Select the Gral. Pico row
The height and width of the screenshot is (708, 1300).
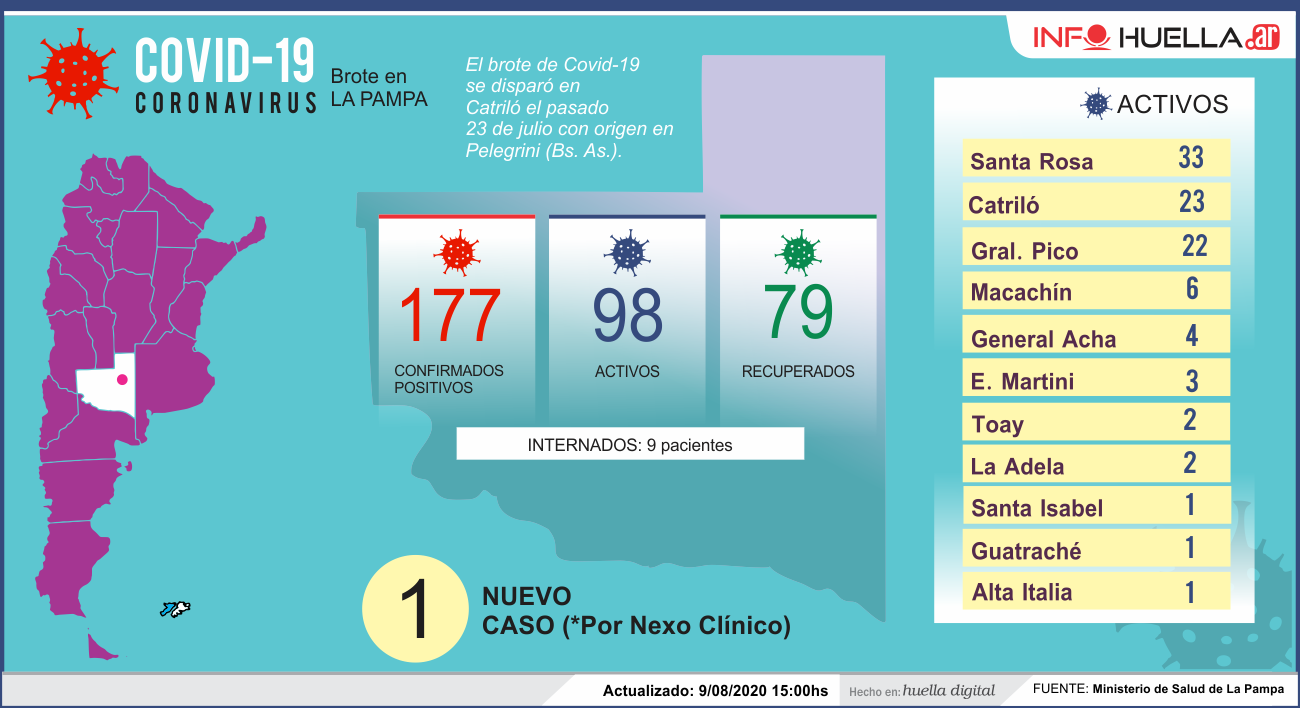[1096, 247]
